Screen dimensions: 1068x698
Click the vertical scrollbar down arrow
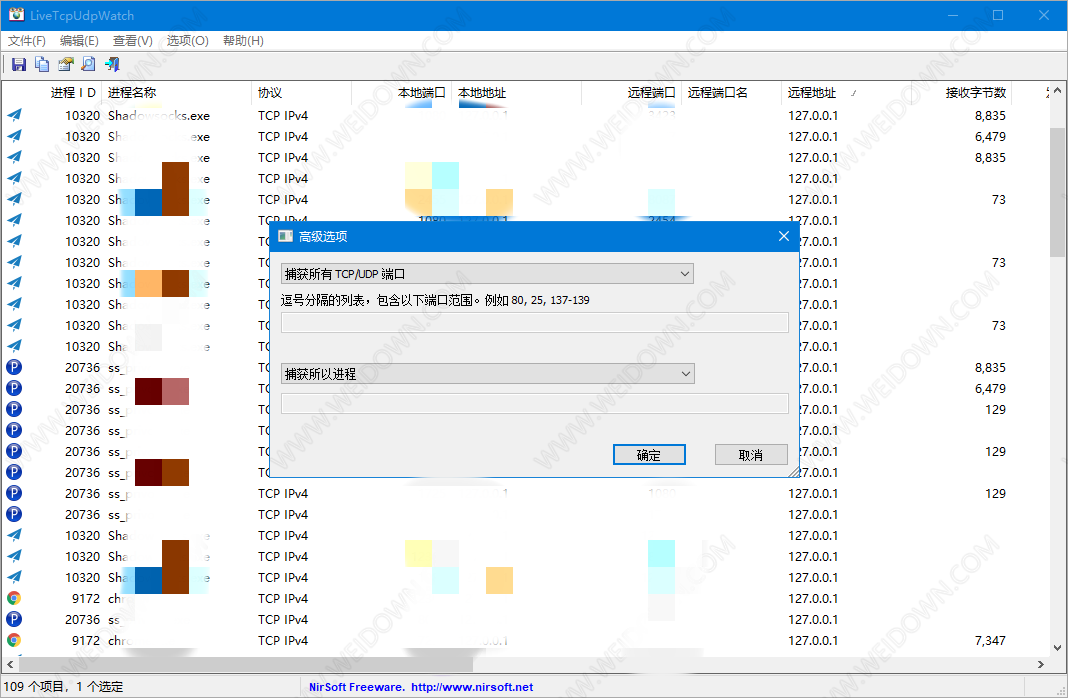[x=1057, y=648]
